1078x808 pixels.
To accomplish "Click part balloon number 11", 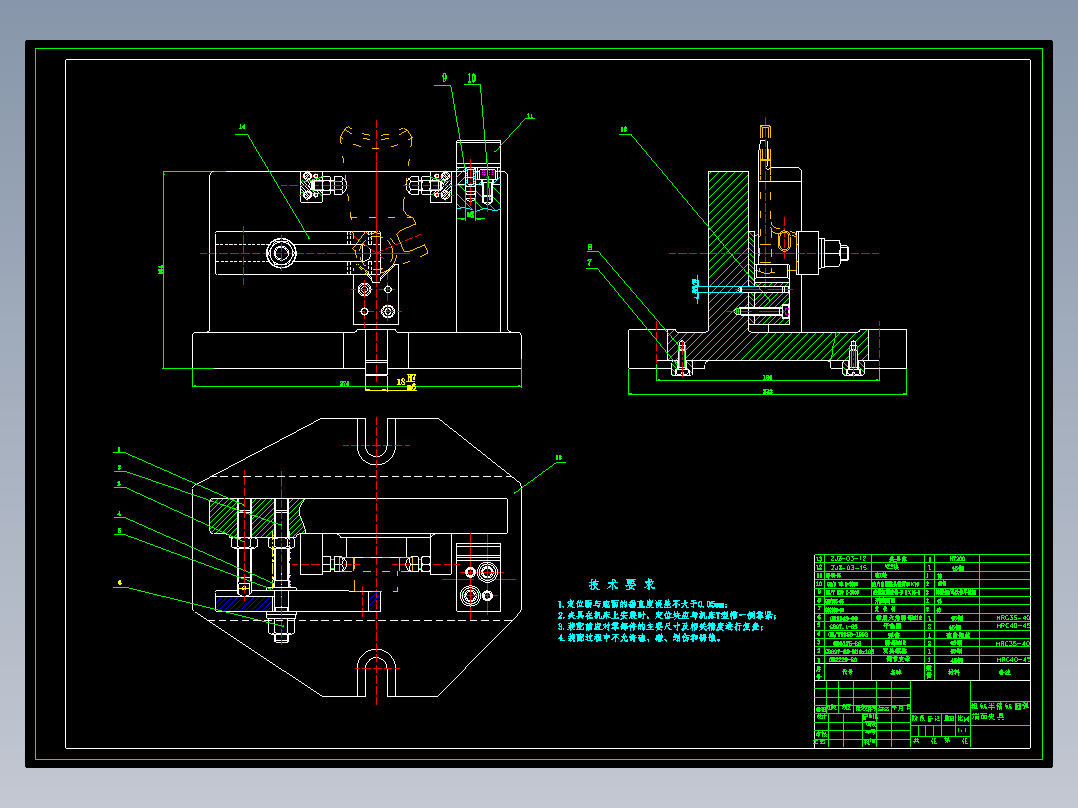I will pyautogui.click(x=530, y=116).
